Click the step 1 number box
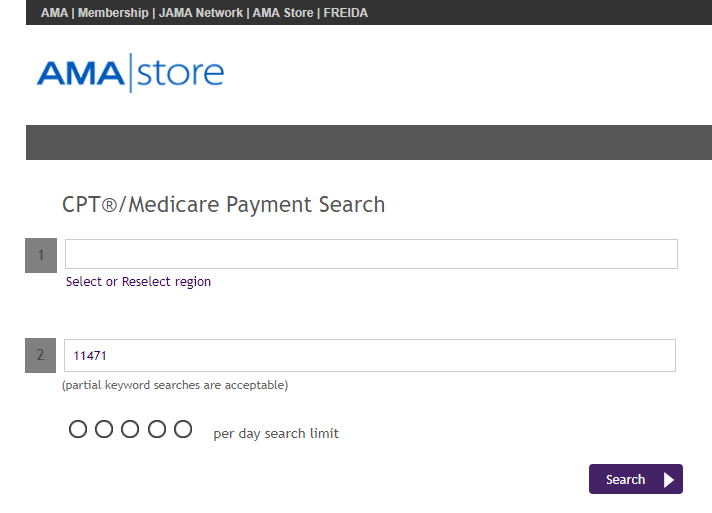 (41, 255)
